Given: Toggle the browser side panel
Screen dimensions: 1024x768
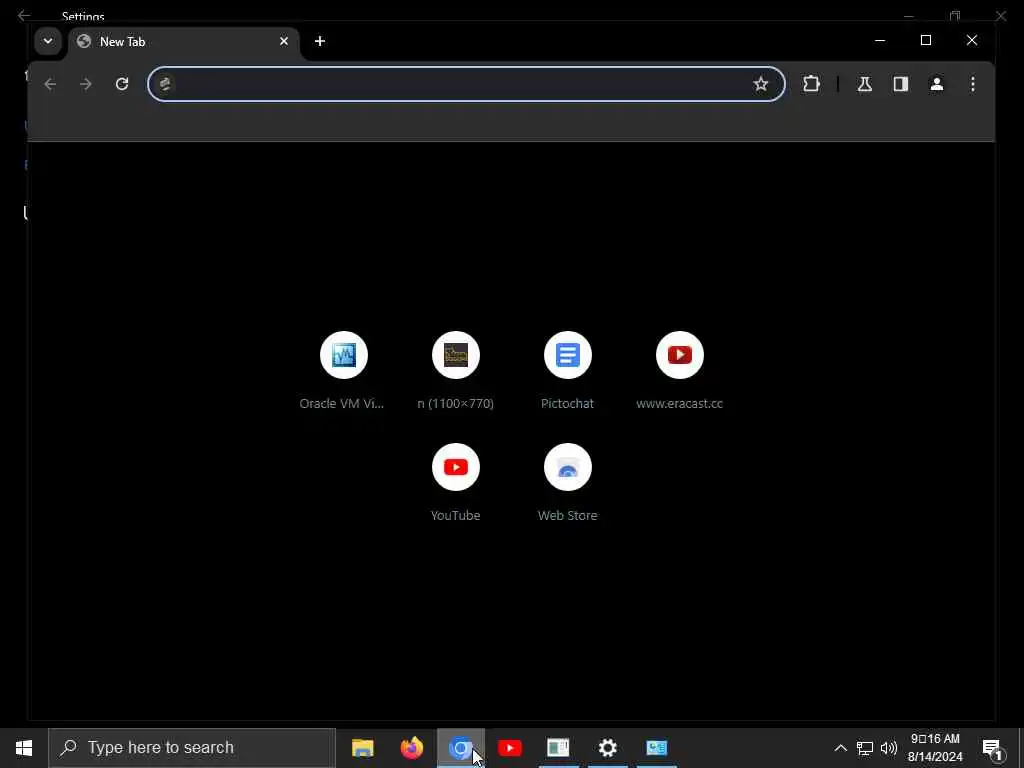Looking at the screenshot, I should 901,84.
